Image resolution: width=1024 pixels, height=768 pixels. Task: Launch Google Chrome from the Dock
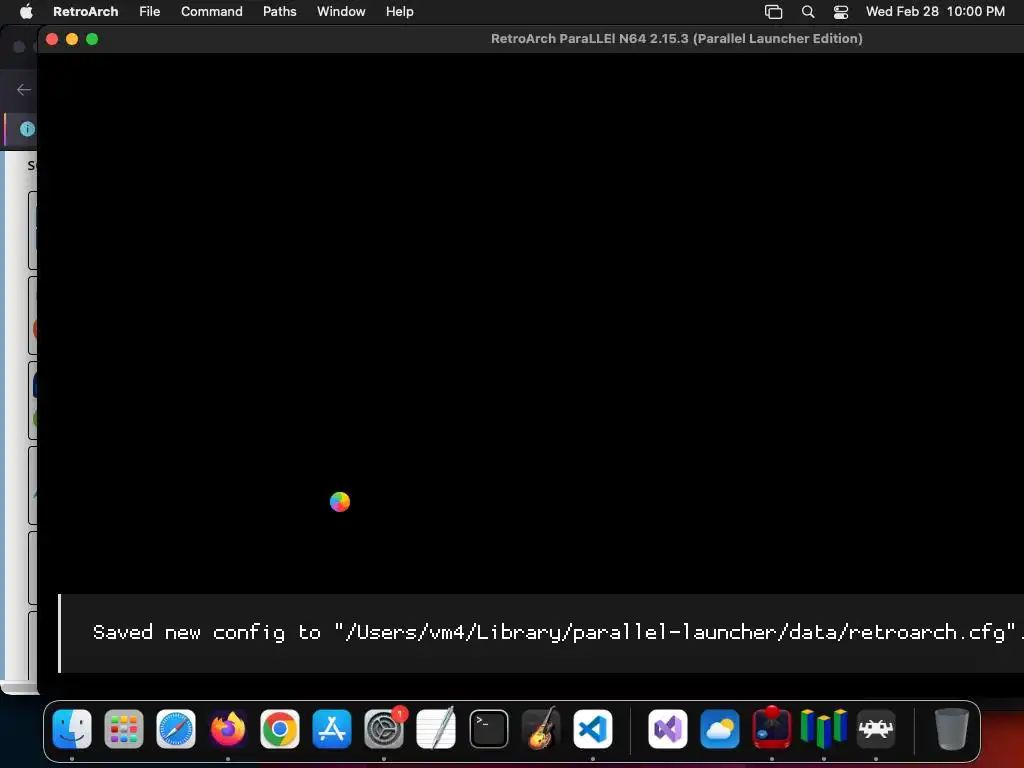click(280, 728)
